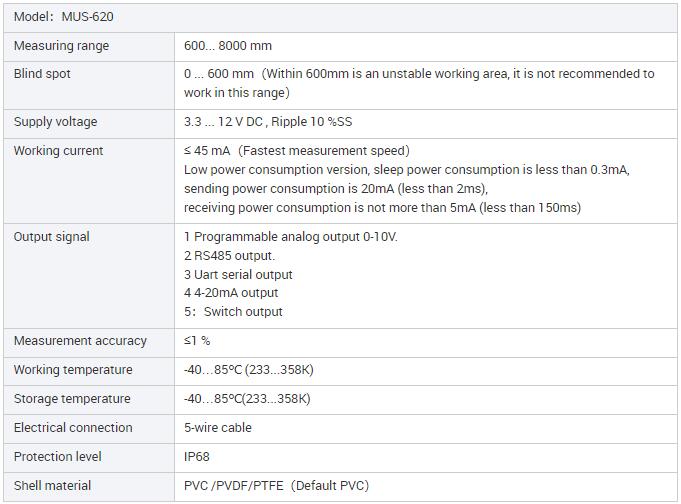Click the Storage temperature label cell
This screenshot has height=504, width=681.
(72, 399)
